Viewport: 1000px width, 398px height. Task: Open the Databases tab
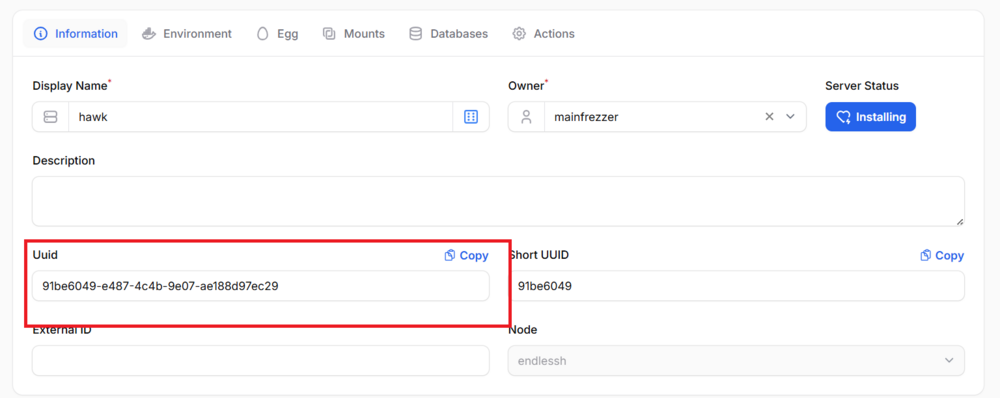448,34
